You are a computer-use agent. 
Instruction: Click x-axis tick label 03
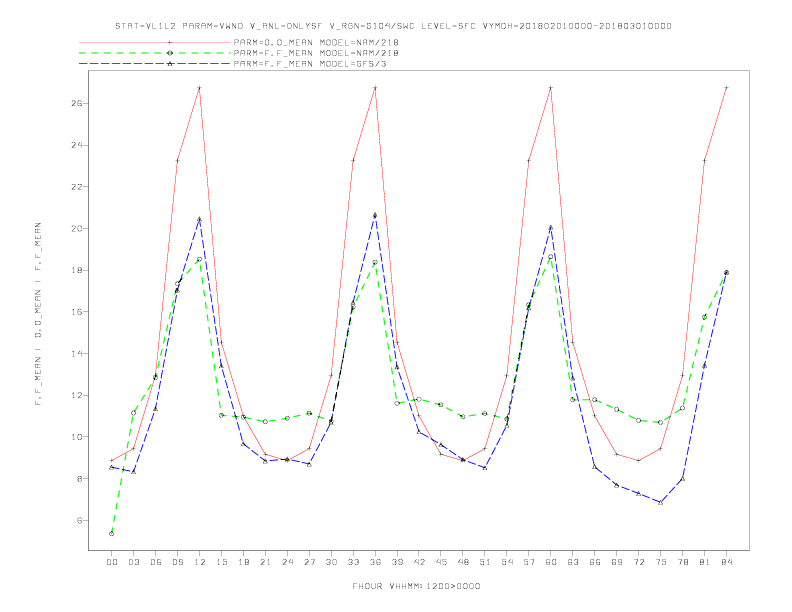(133, 562)
